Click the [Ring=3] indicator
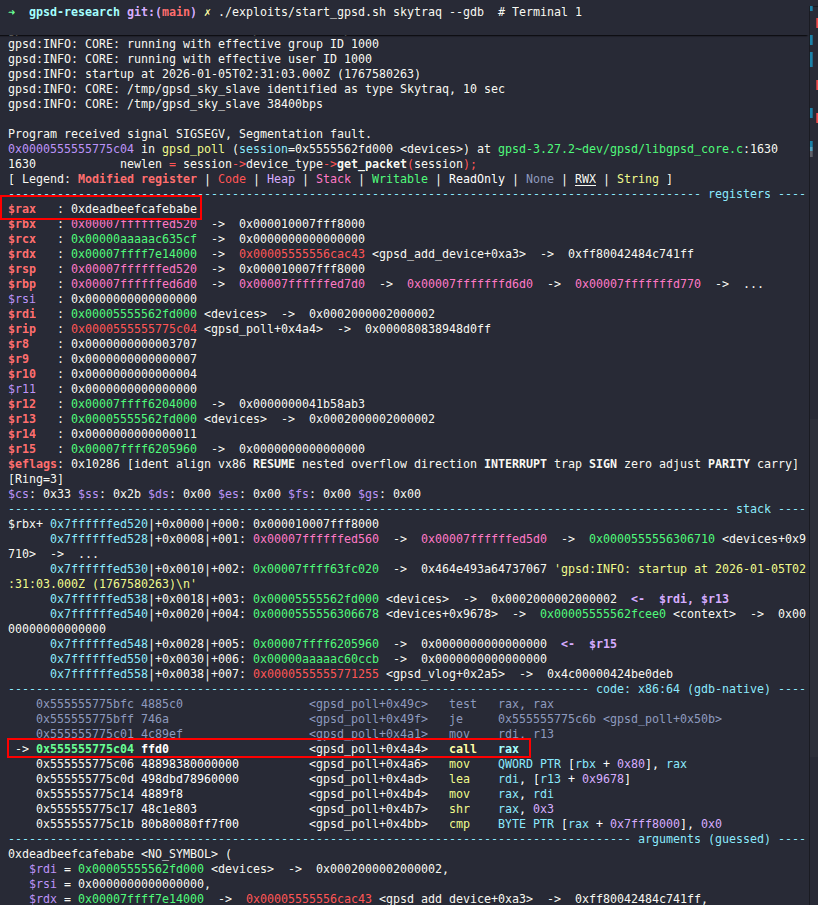 [x=36, y=479]
